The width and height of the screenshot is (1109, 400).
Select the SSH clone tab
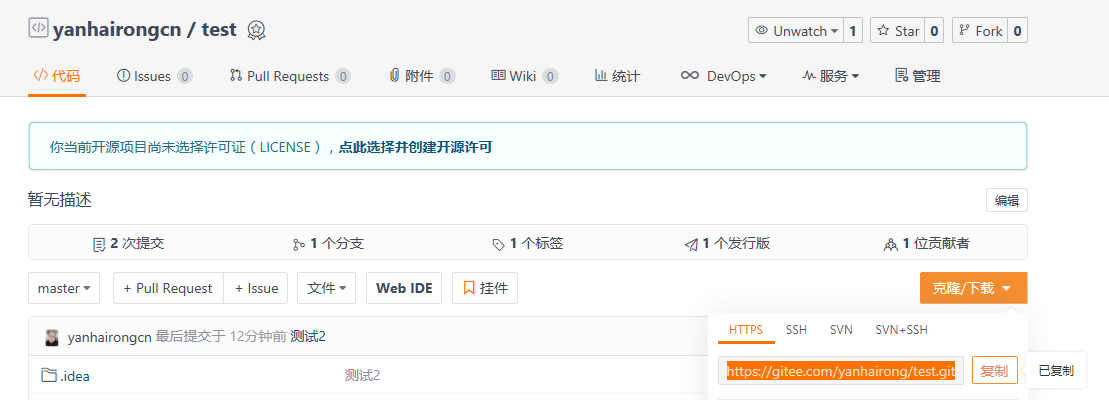(796, 330)
